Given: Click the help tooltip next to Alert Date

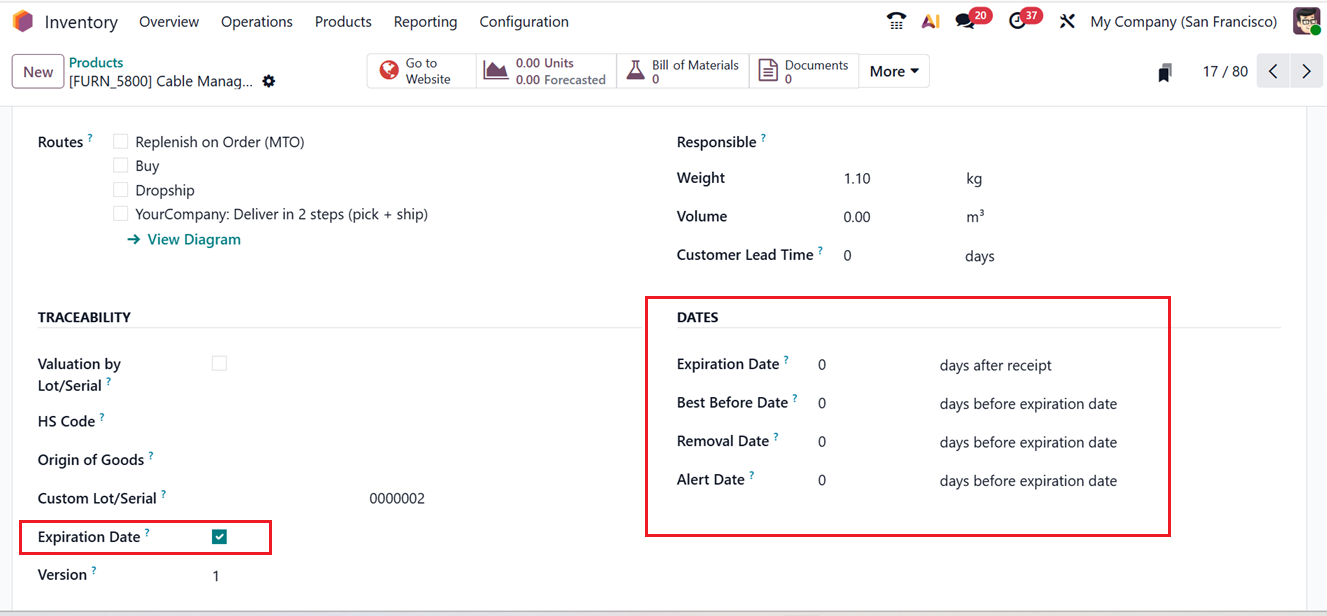Looking at the screenshot, I should tap(752, 475).
